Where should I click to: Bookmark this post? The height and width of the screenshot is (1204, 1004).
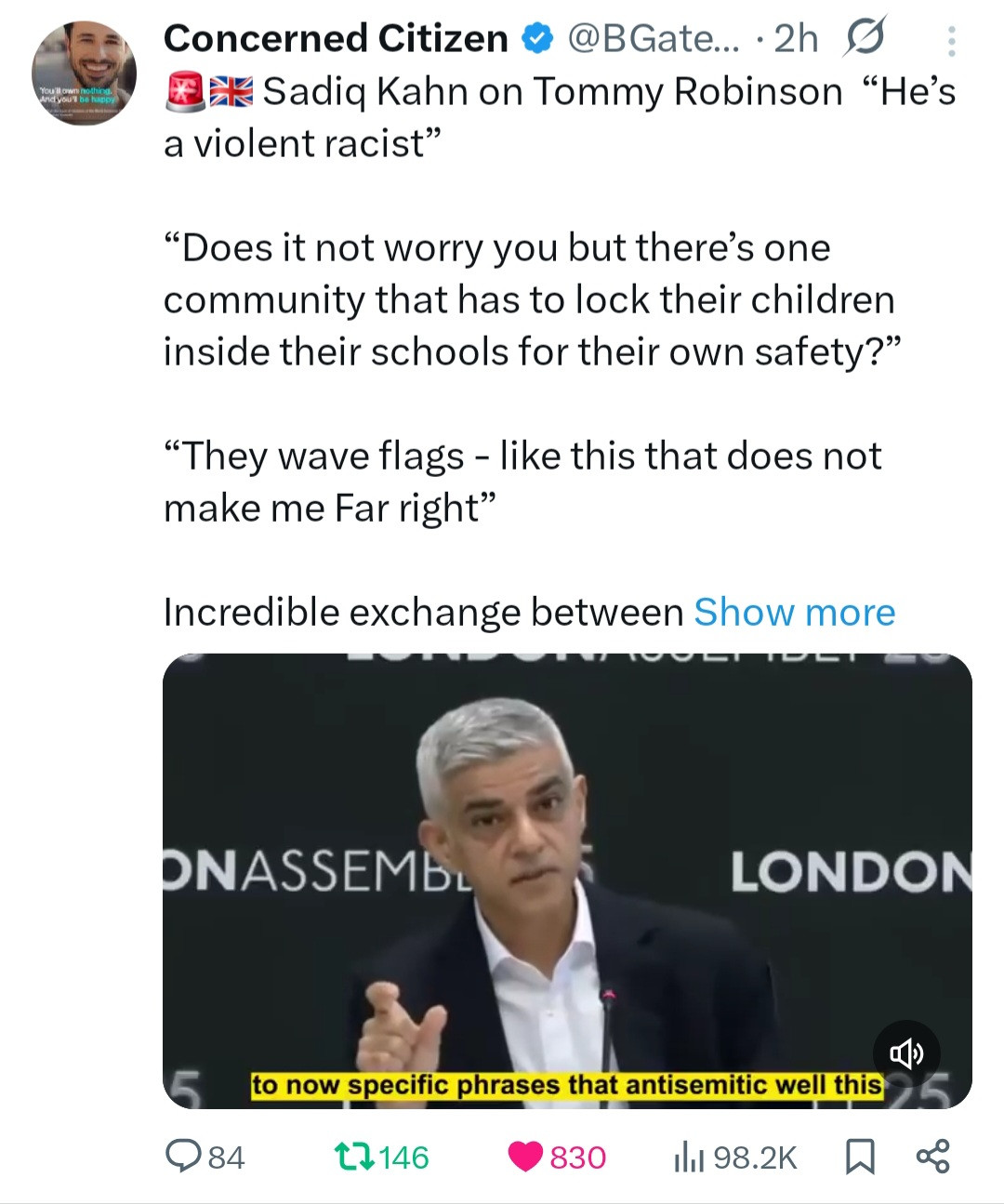[859, 1157]
